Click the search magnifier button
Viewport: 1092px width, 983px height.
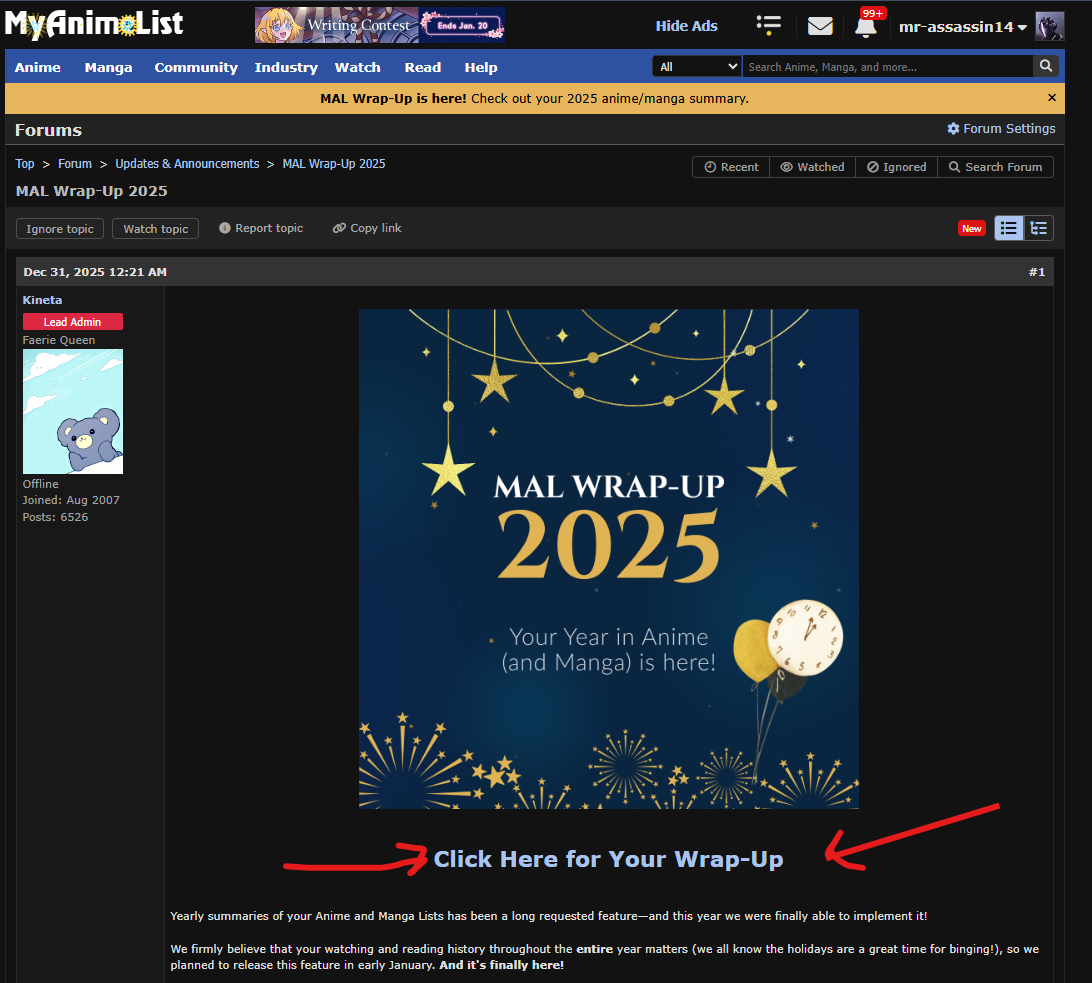click(x=1045, y=66)
